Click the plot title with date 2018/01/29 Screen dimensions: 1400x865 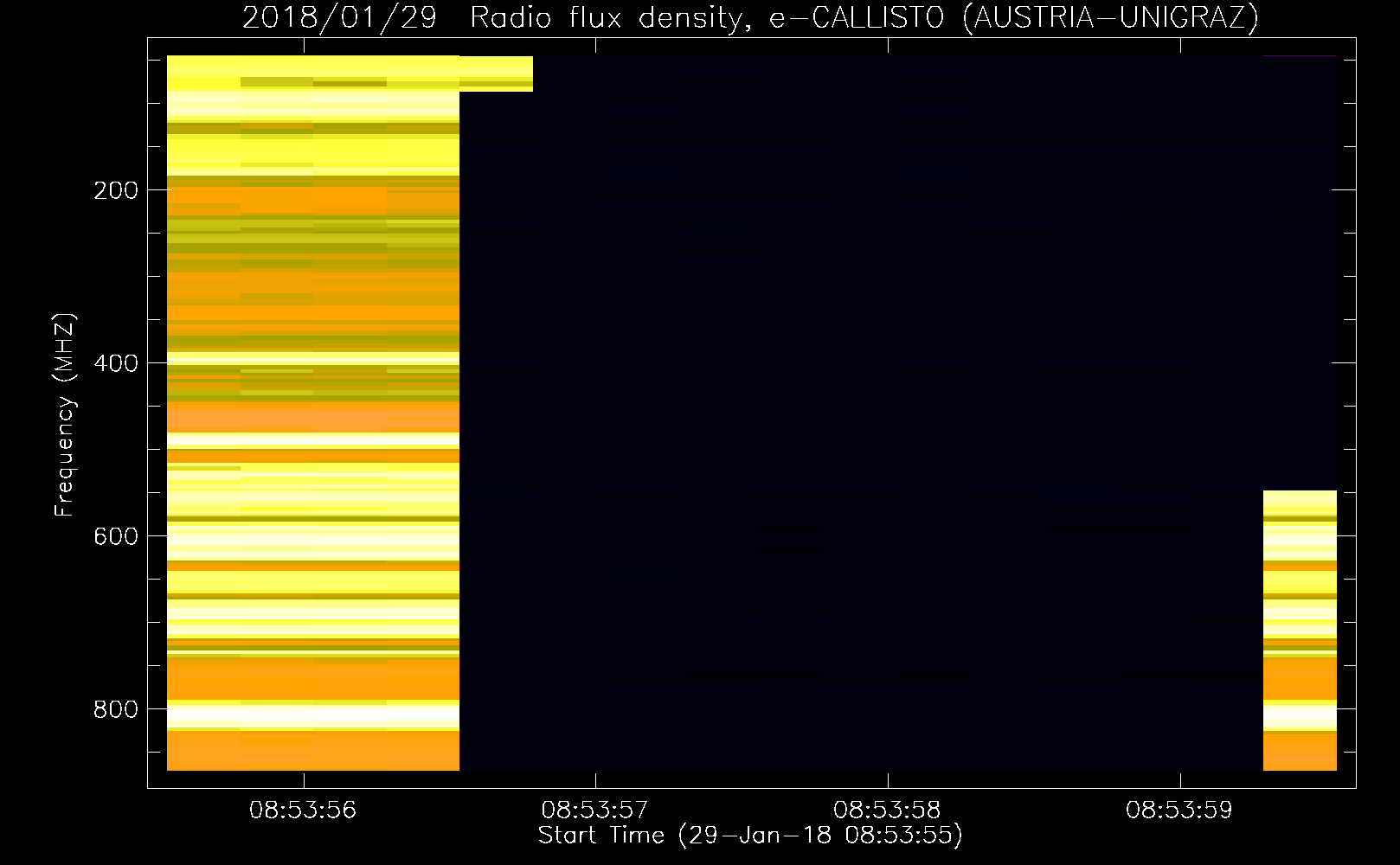750,17
